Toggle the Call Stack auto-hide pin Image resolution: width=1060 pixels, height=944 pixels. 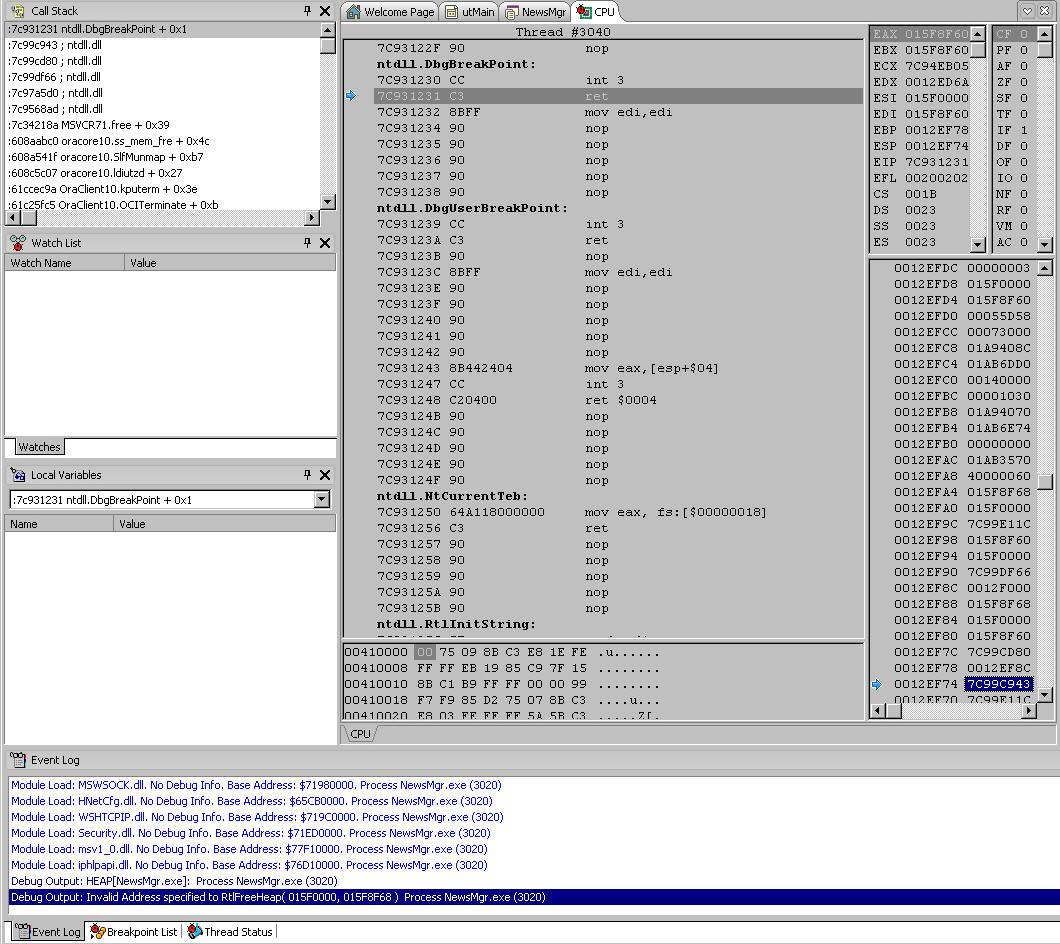click(307, 11)
